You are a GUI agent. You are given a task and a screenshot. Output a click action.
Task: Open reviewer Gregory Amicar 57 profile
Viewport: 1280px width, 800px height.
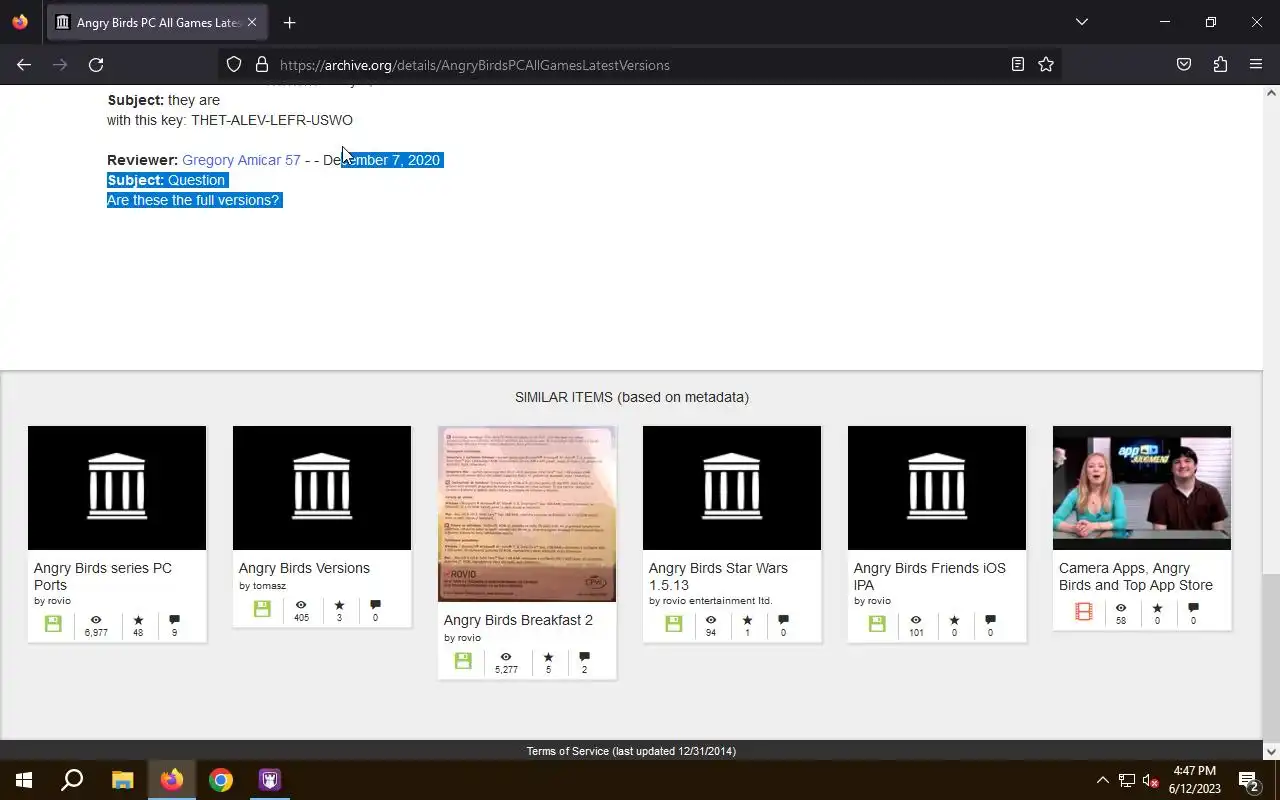pos(241,160)
